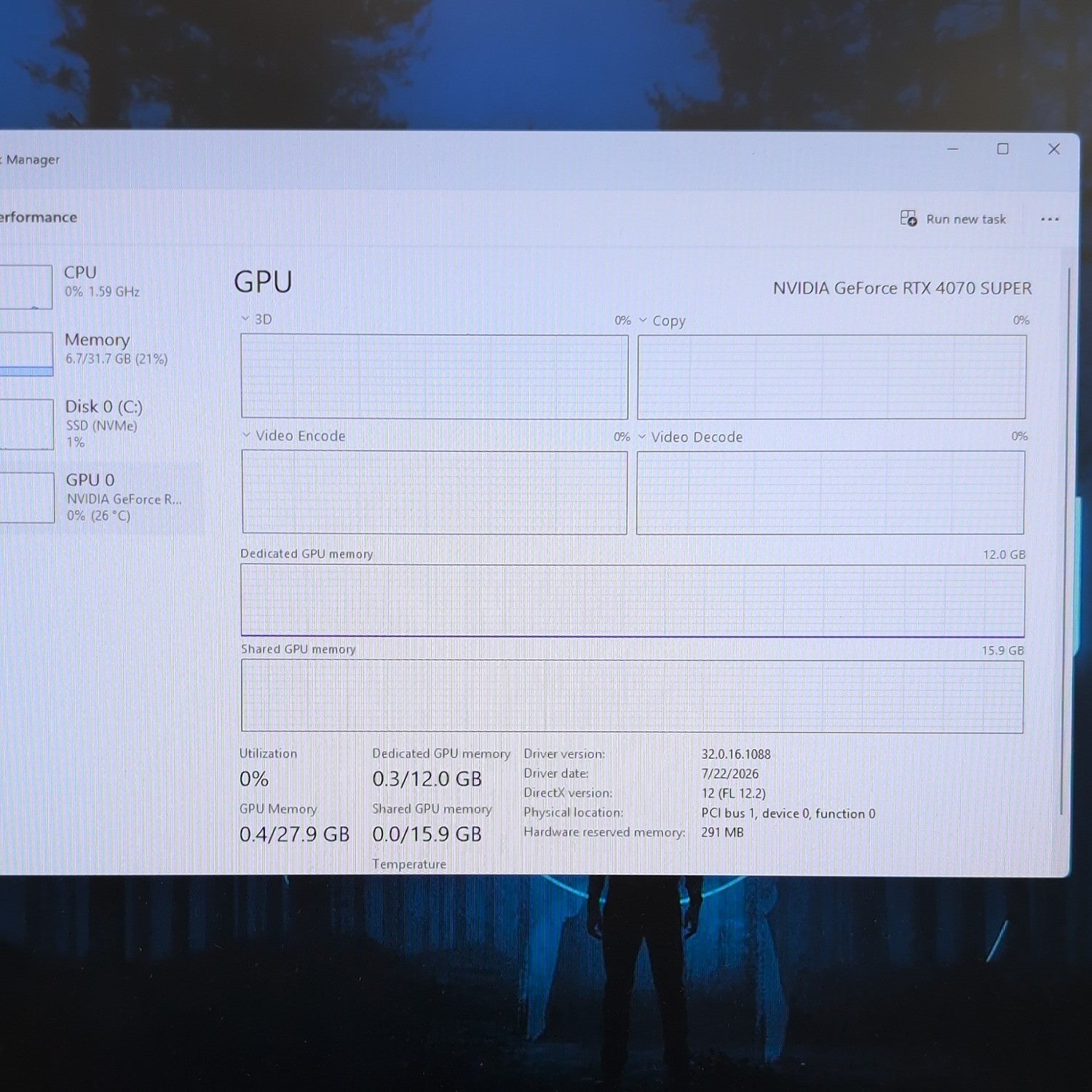Image resolution: width=1092 pixels, height=1092 pixels.
Task: Click the PCI bus 1 physical location value
Action: pyautogui.click(x=788, y=813)
